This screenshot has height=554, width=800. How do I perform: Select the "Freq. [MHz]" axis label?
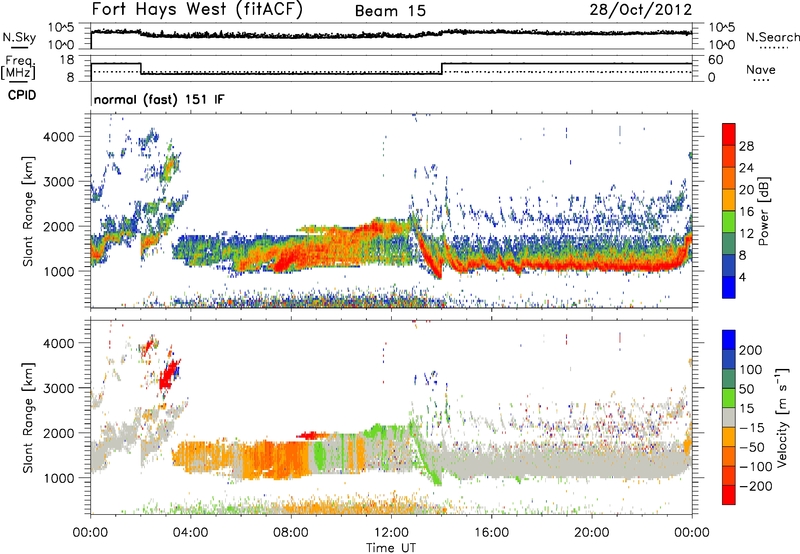19,67
